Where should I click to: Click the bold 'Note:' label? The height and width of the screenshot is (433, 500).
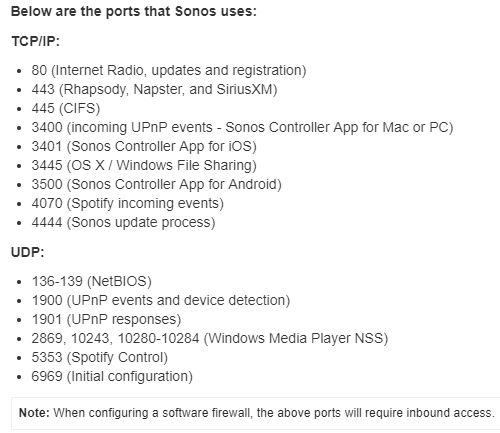[x=34, y=413]
